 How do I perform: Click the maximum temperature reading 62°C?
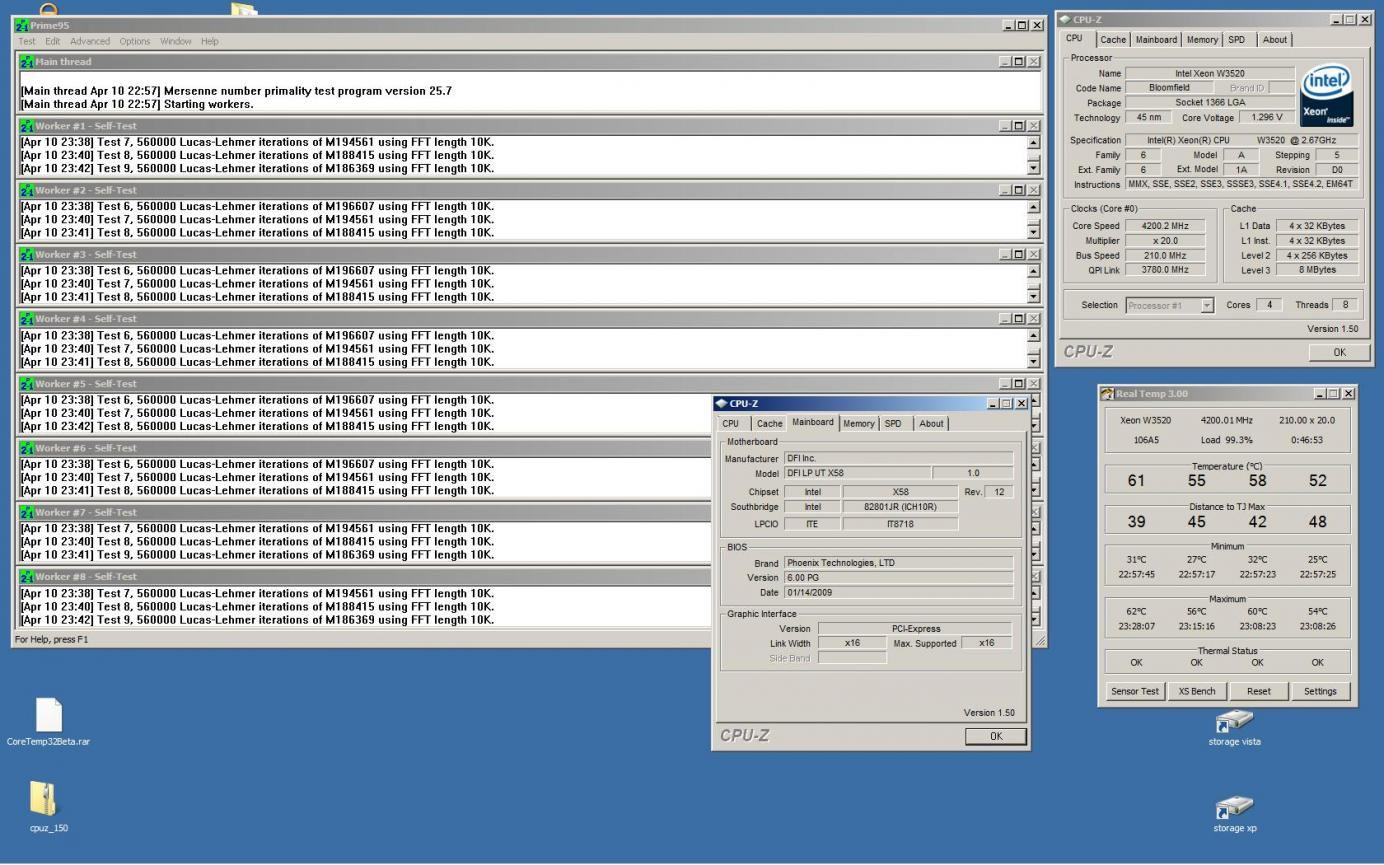coord(1136,612)
